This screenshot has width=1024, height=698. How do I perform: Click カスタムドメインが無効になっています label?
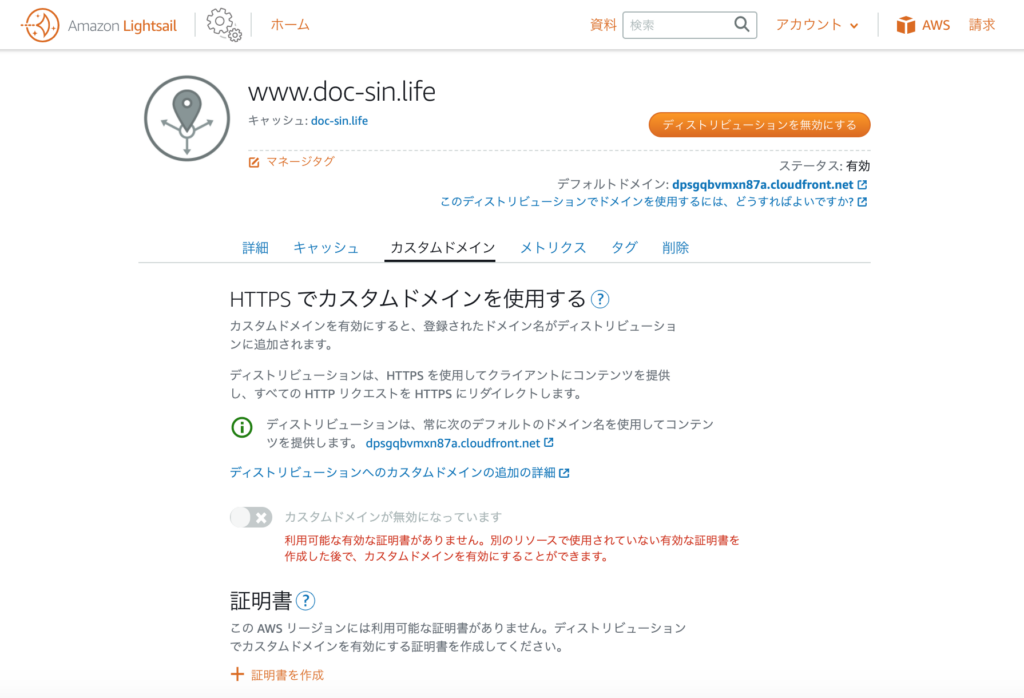(x=393, y=517)
